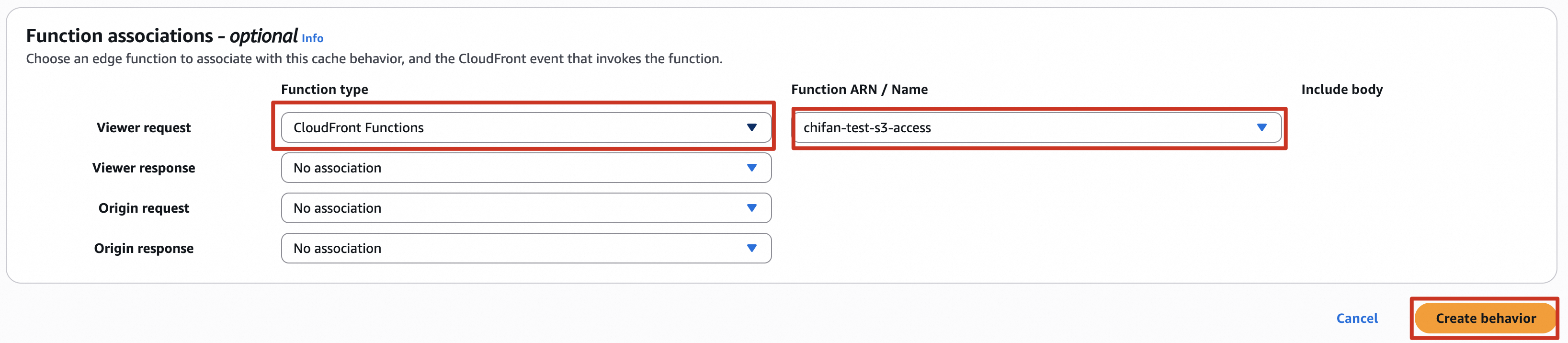The height and width of the screenshot is (343, 1568).
Task: Click the Origin request row label
Action: pos(144,208)
